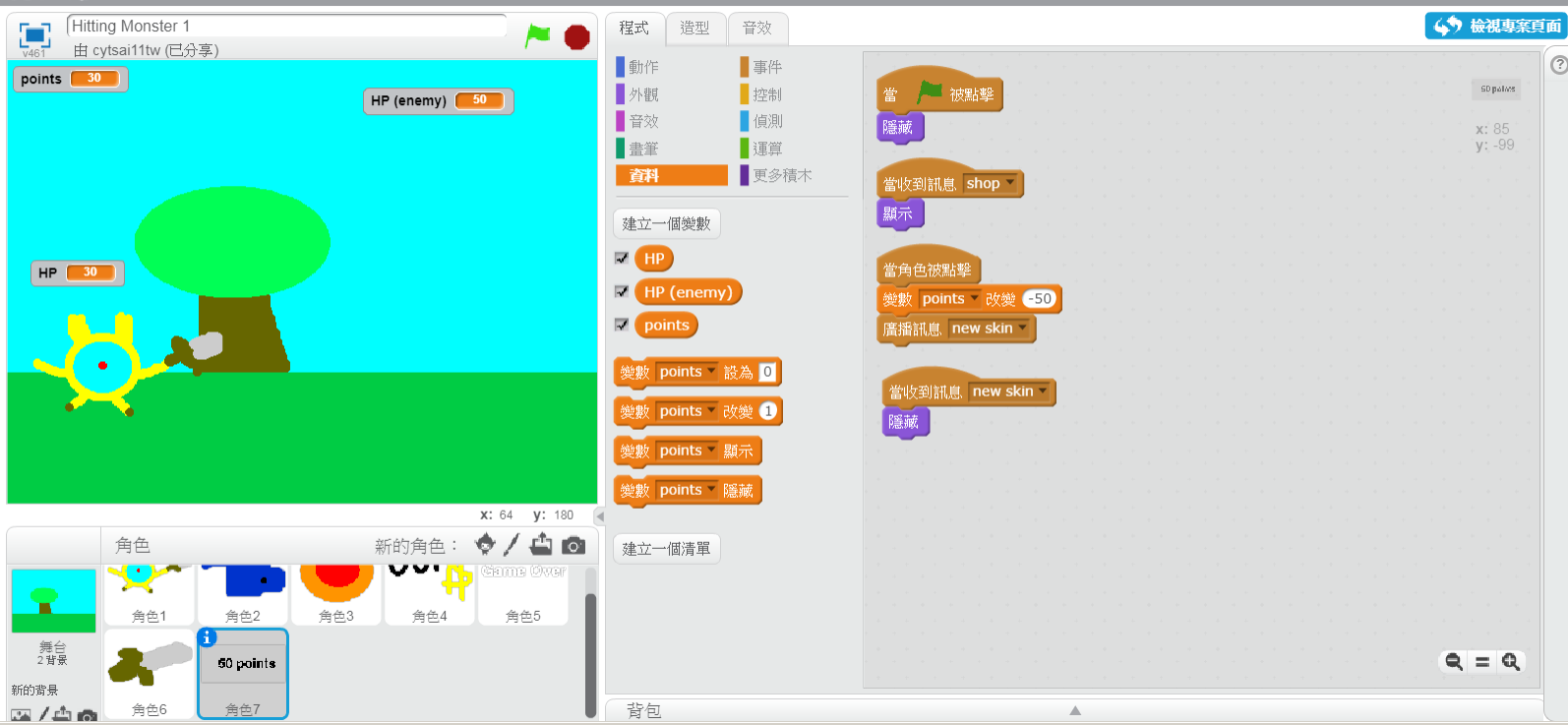Screen dimensions: 1568x725
Task: Expand the 背包 backpack panel
Action: [x=1074, y=710]
